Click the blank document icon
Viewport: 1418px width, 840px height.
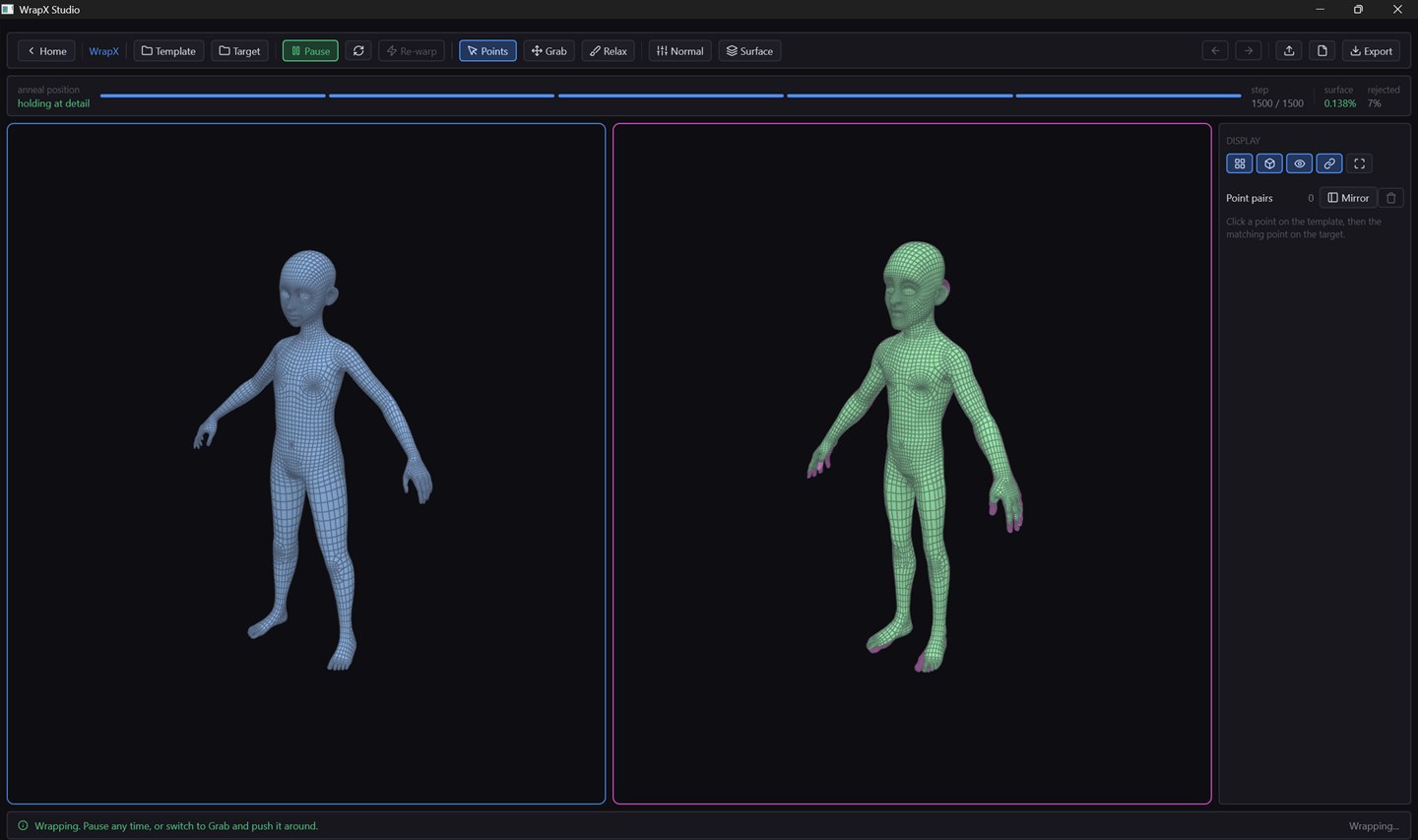(x=1322, y=51)
